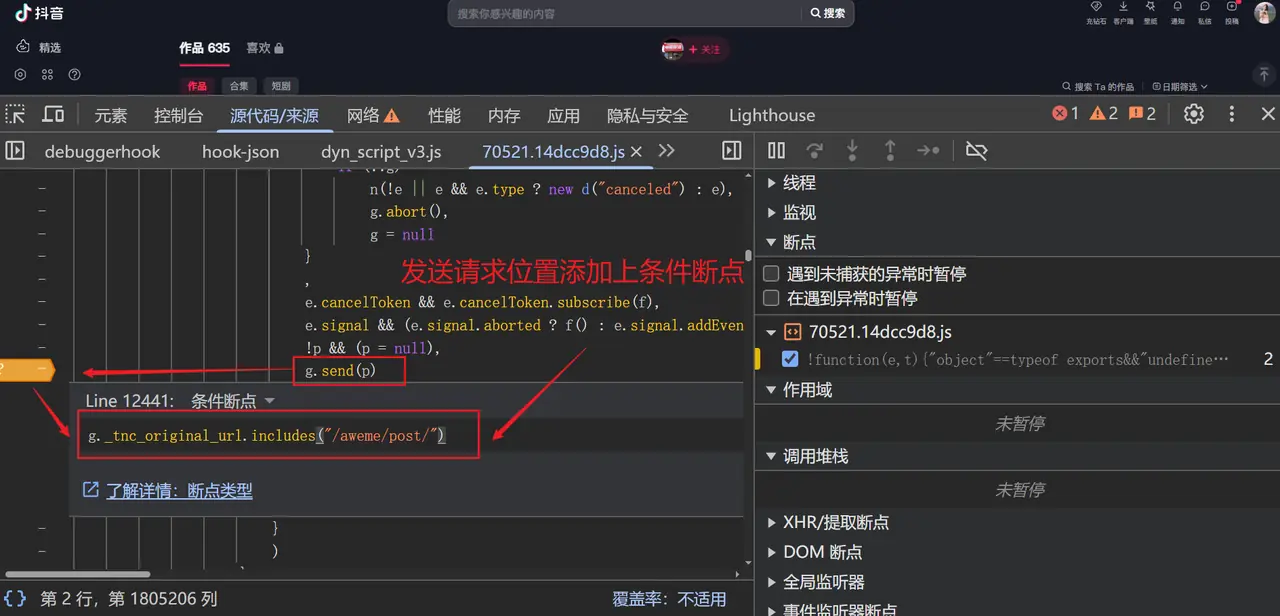The image size is (1280, 616).
Task: Open DevTools settings gear
Action: (1194, 114)
